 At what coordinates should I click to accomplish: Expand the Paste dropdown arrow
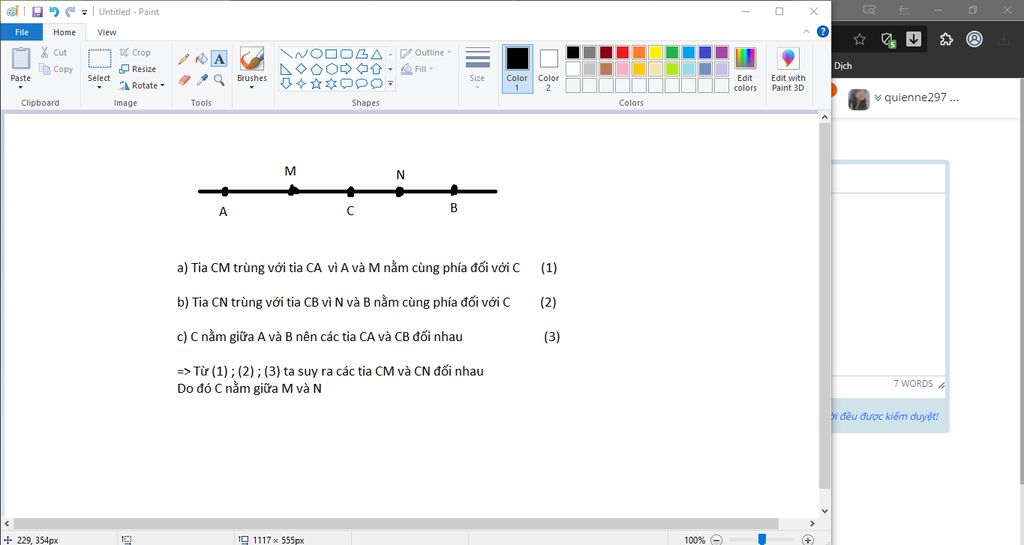20,87
